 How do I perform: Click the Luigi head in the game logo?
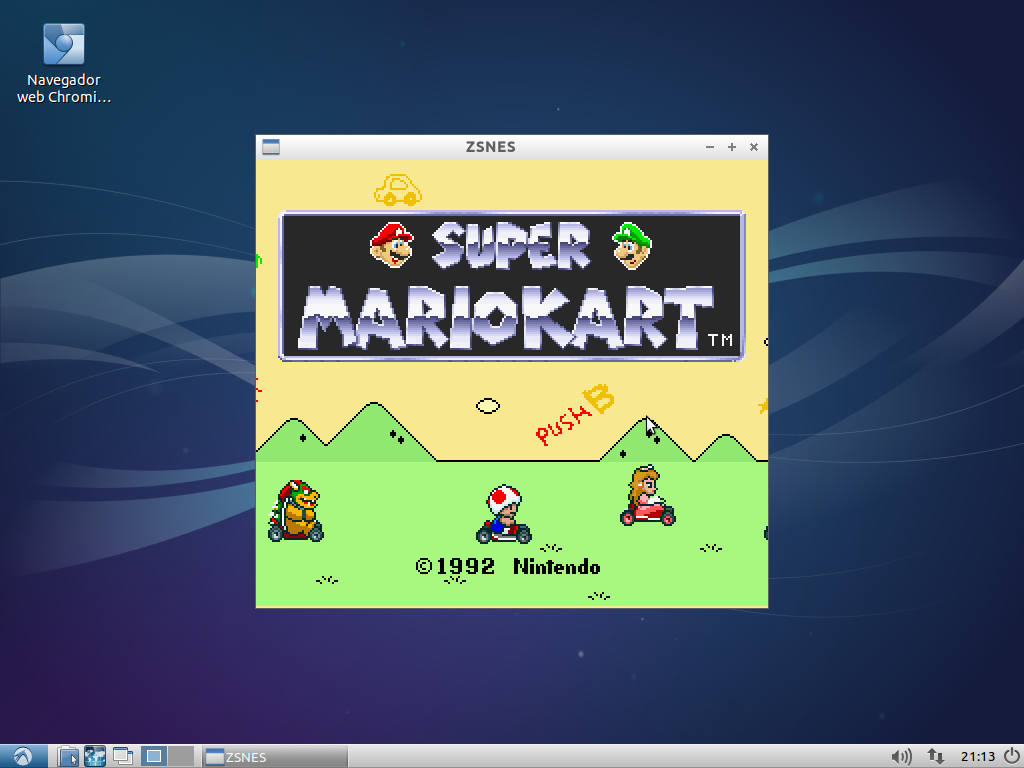tap(632, 245)
